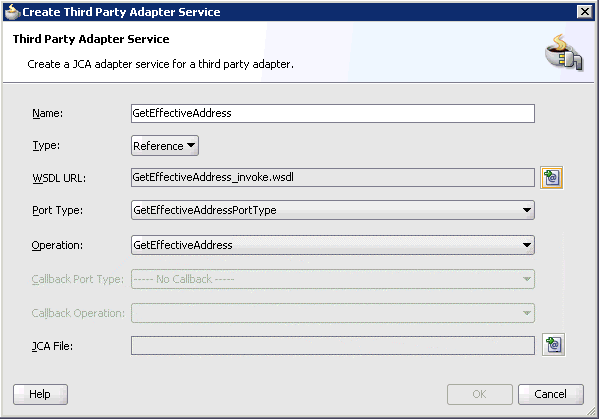Click the Cancel button

click(550, 394)
